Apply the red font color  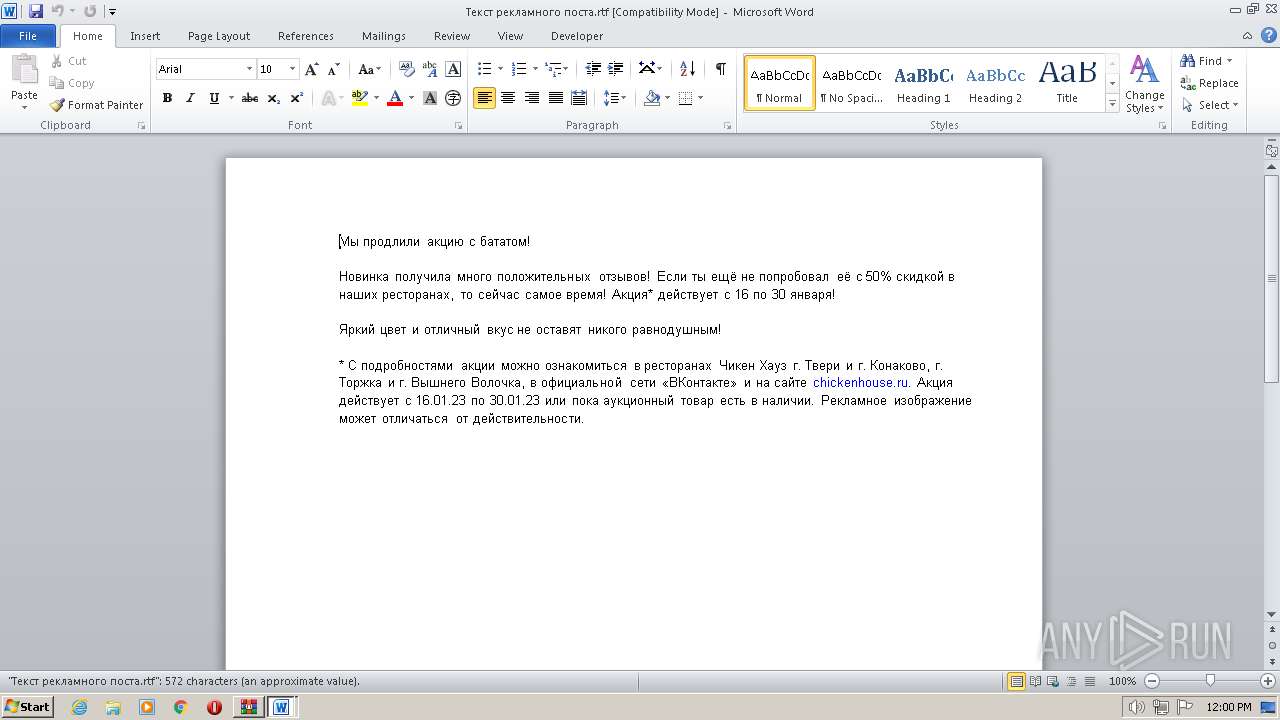click(x=395, y=98)
